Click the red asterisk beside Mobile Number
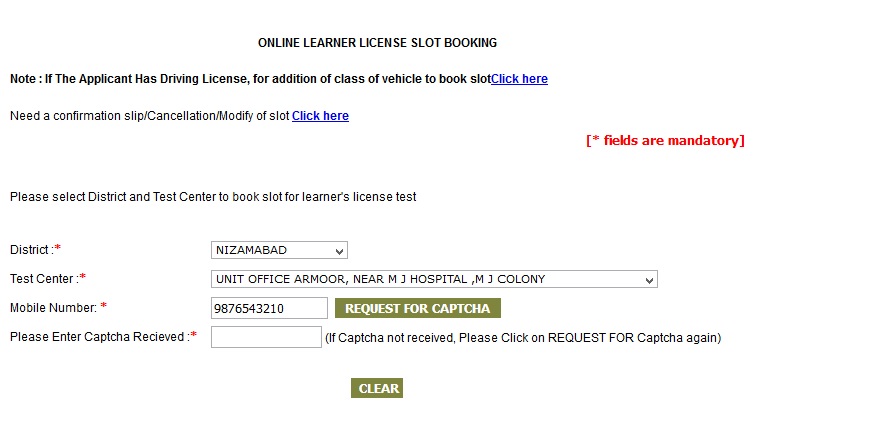This screenshot has width=891, height=423. [104, 306]
